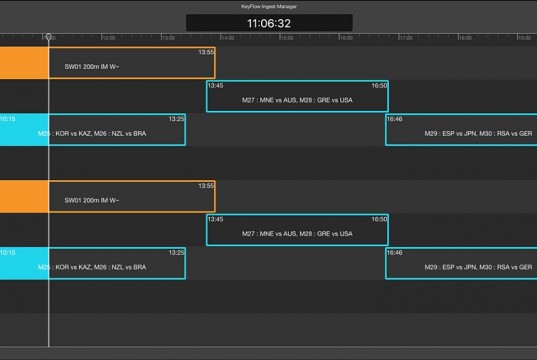Choose the upper M29 : ESP vs JPN block
This screenshot has height=360, width=537.
(x=461, y=130)
